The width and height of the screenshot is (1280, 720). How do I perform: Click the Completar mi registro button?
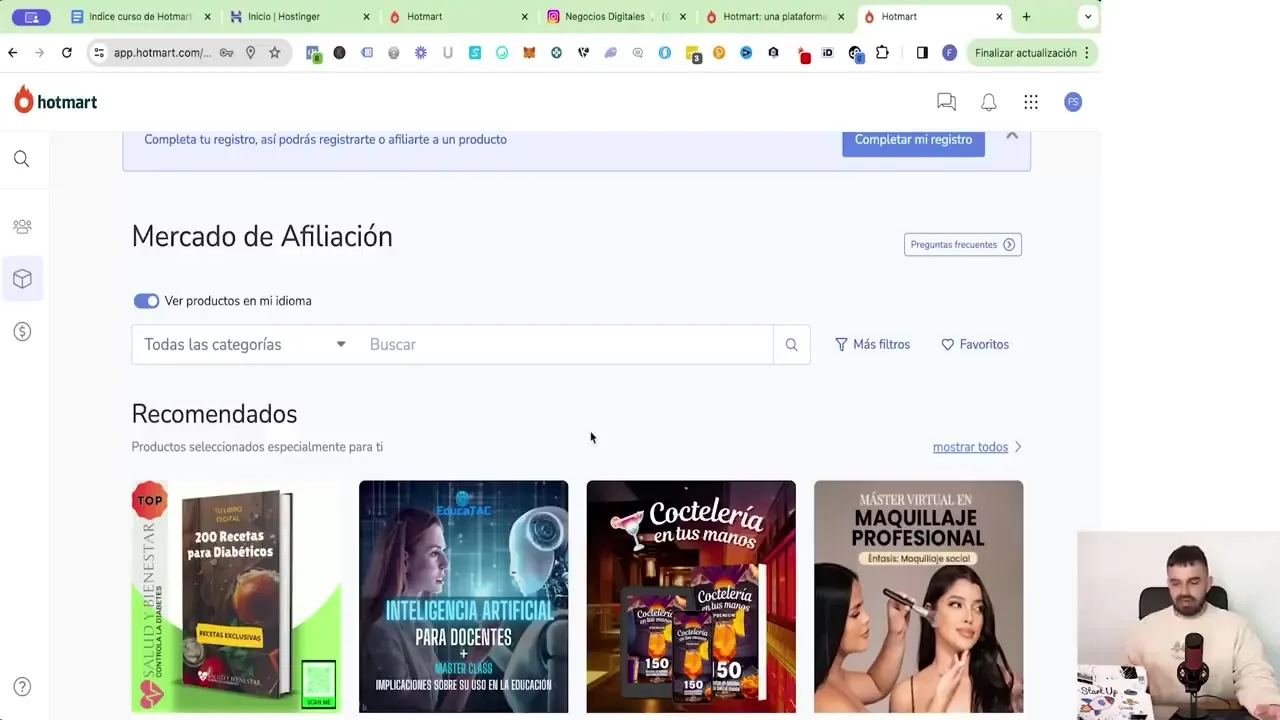pos(913,140)
